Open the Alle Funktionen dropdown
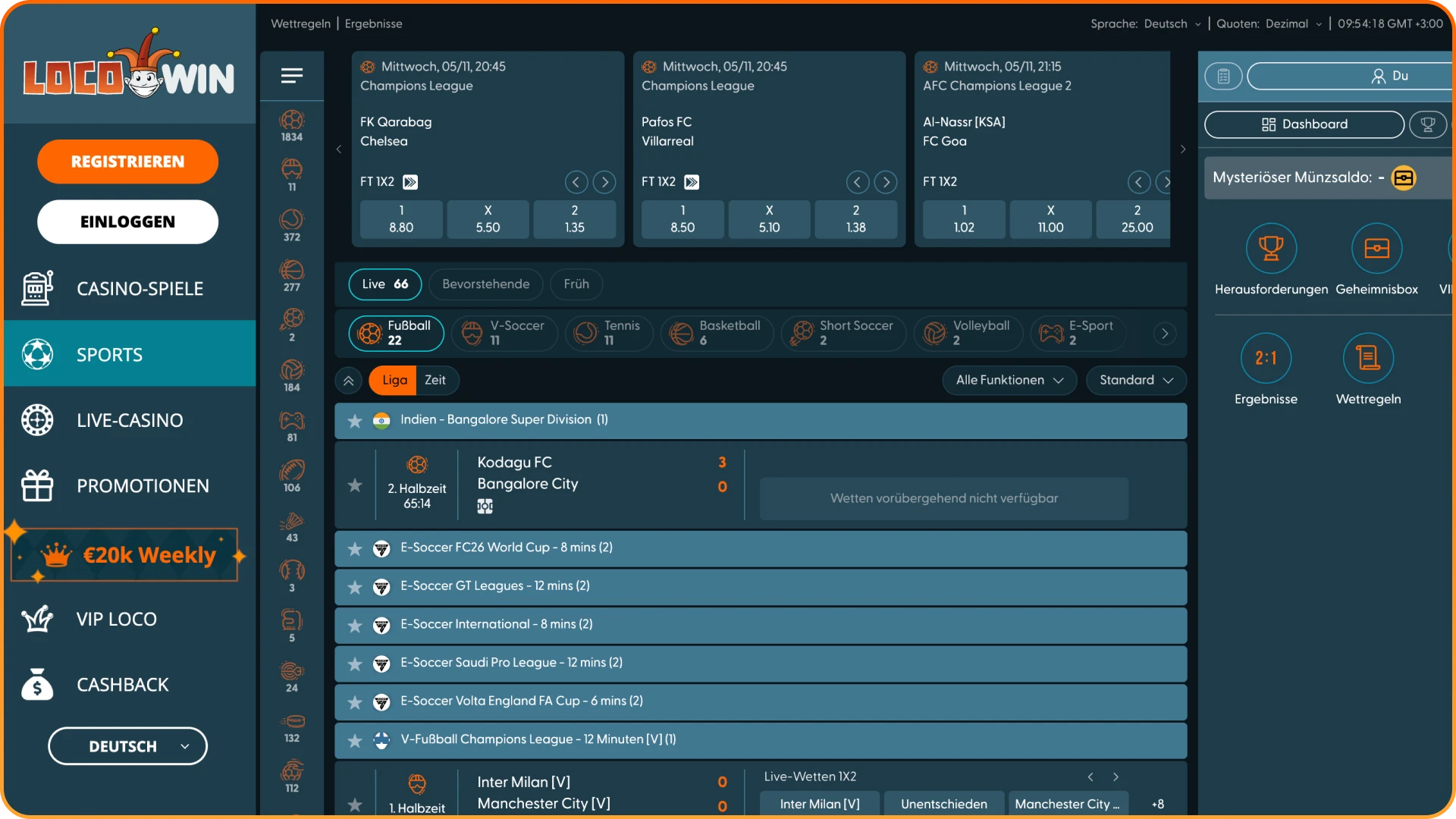The image size is (1456, 819). (x=1009, y=380)
